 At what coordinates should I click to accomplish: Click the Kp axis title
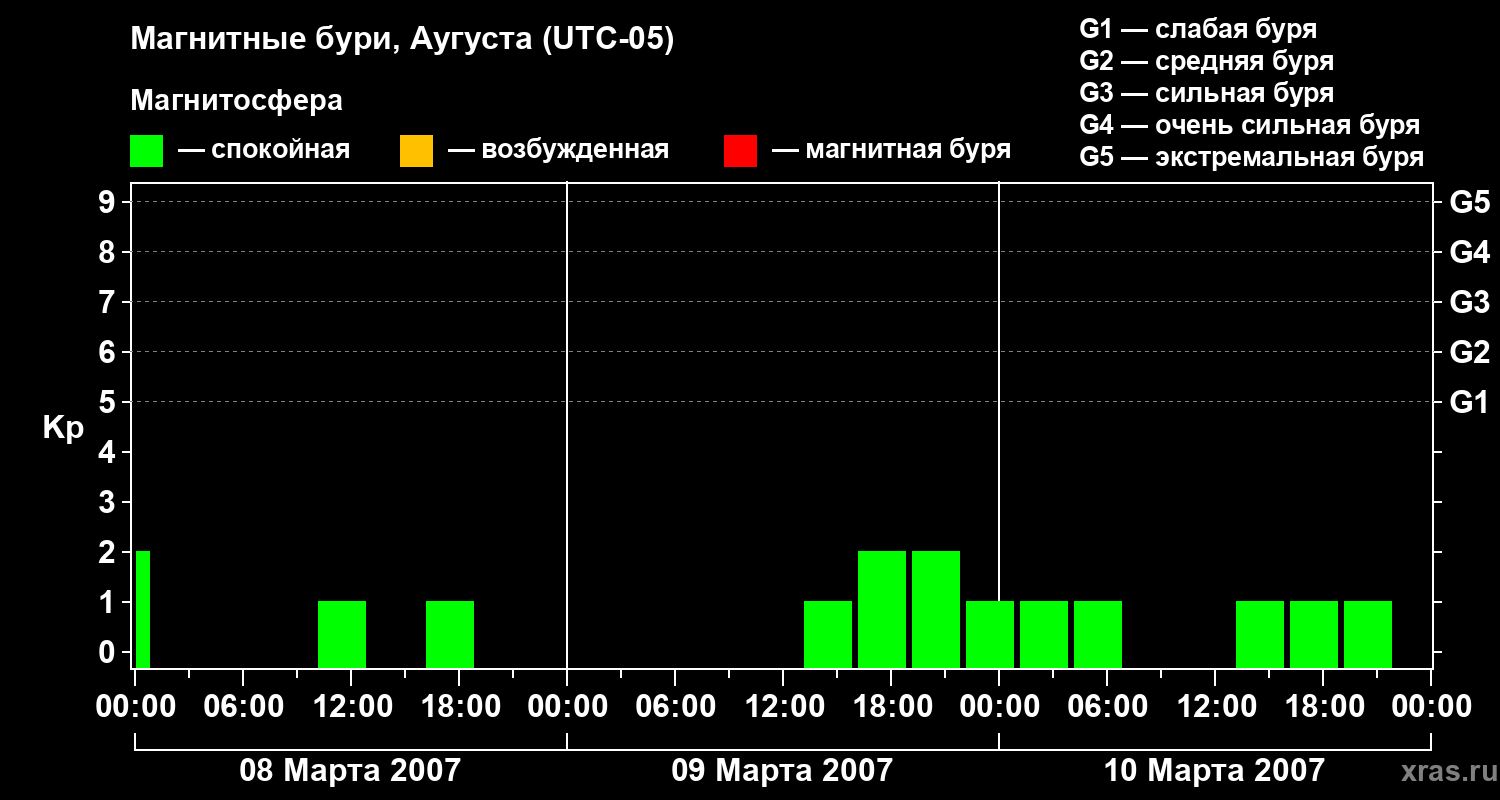[x=62, y=428]
